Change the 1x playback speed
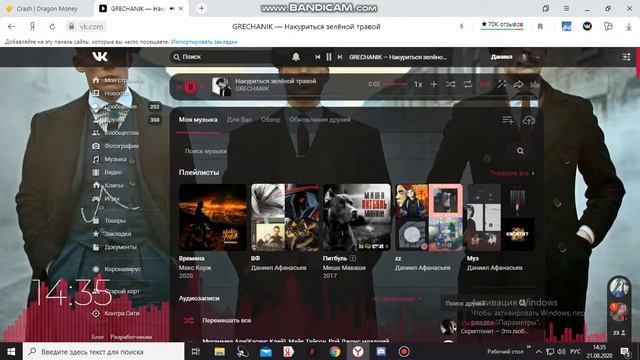 [x=418, y=84]
